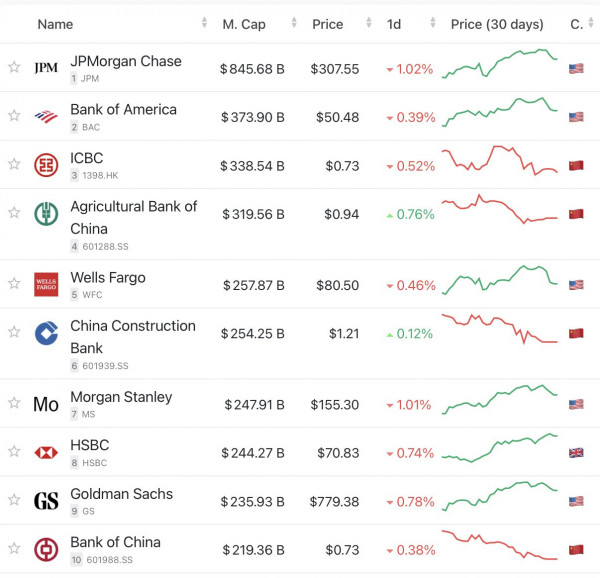Sort by the Price column header
600x578 pixels.
click(x=327, y=24)
